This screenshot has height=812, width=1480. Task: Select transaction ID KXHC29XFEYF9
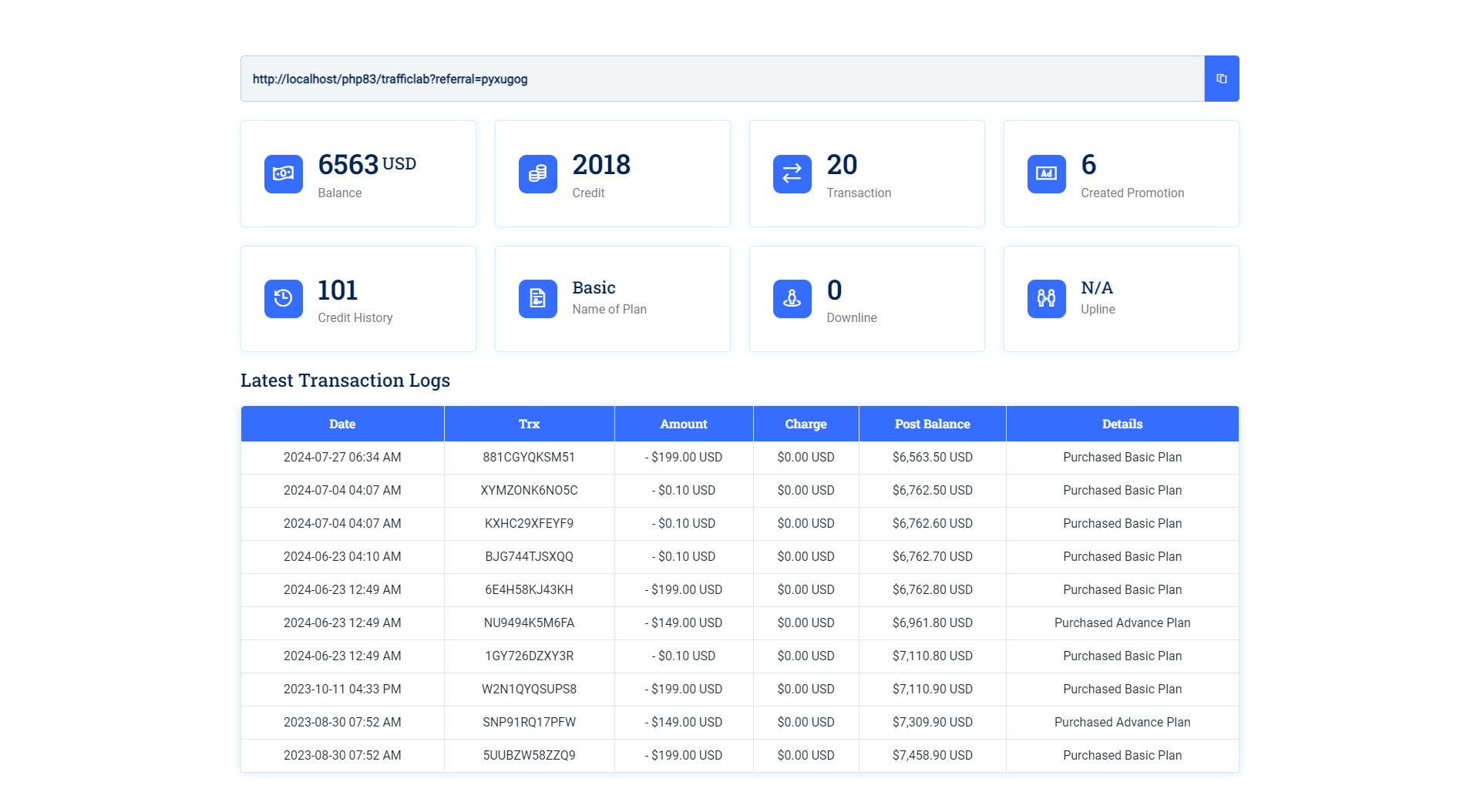coord(530,524)
